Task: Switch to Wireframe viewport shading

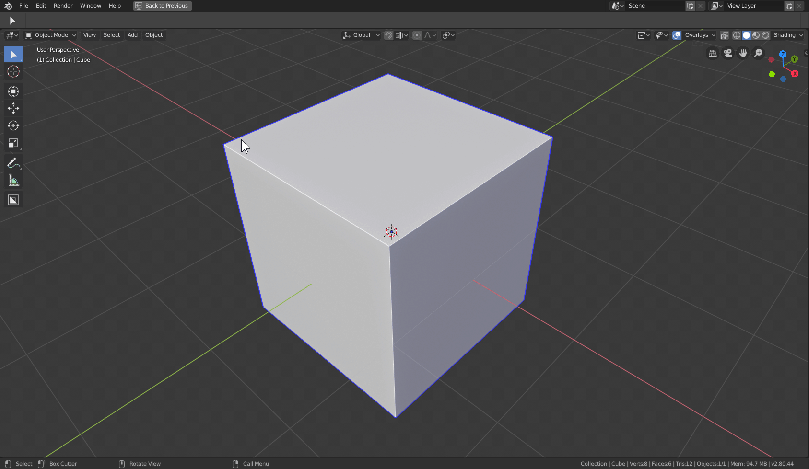Action: [736, 35]
